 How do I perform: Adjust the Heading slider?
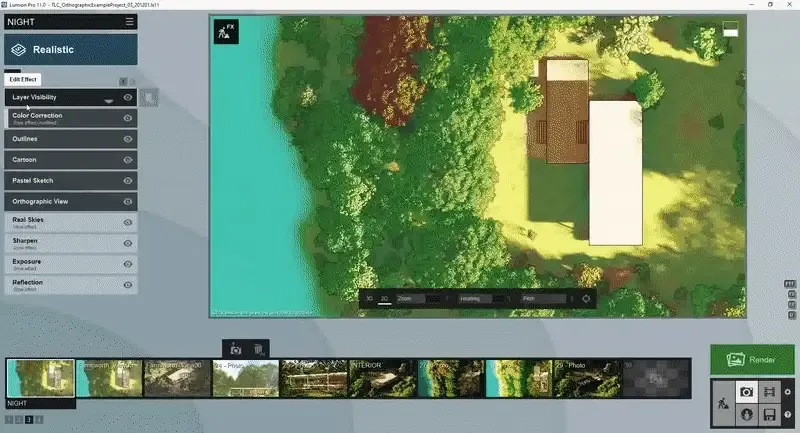coord(482,299)
